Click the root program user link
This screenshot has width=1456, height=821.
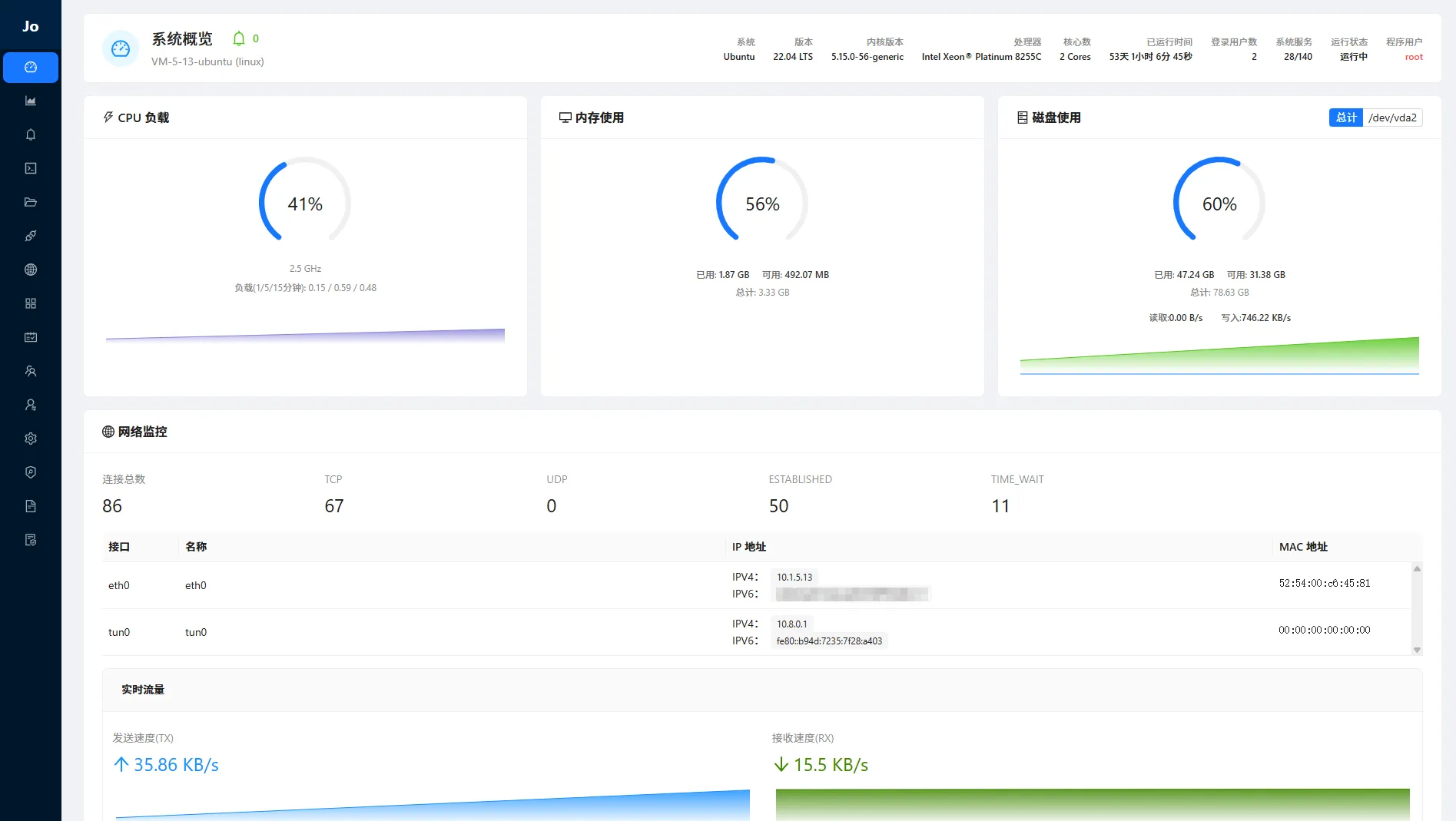tap(1413, 57)
